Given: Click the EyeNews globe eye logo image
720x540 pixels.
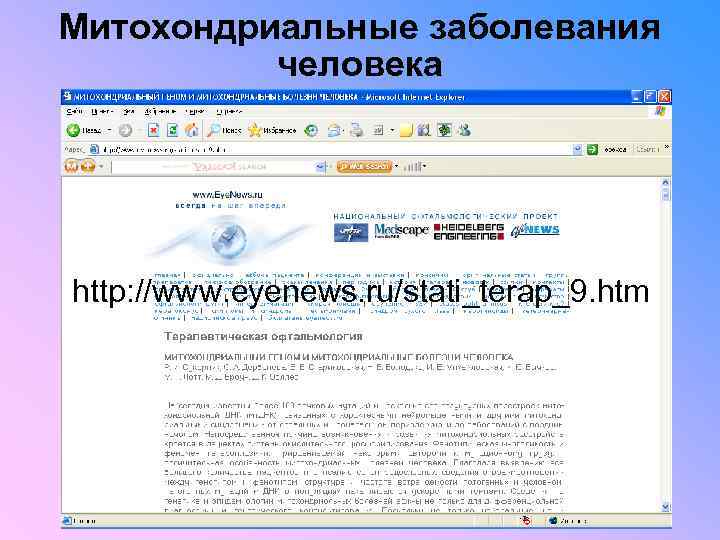Looking at the screenshot, I should coord(228,239).
